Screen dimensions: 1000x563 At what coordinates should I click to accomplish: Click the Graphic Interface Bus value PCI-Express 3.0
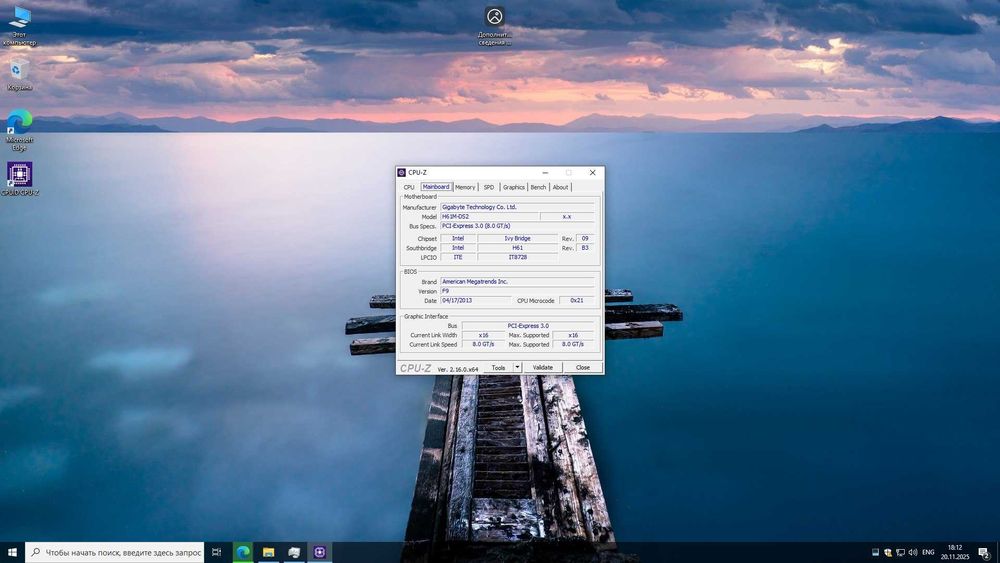(528, 326)
